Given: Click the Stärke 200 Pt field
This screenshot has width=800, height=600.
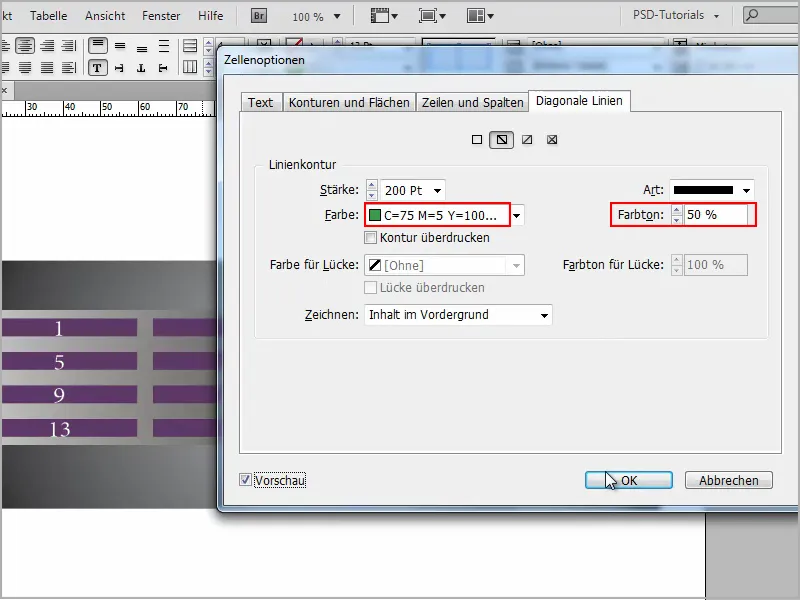Looking at the screenshot, I should (405, 191).
